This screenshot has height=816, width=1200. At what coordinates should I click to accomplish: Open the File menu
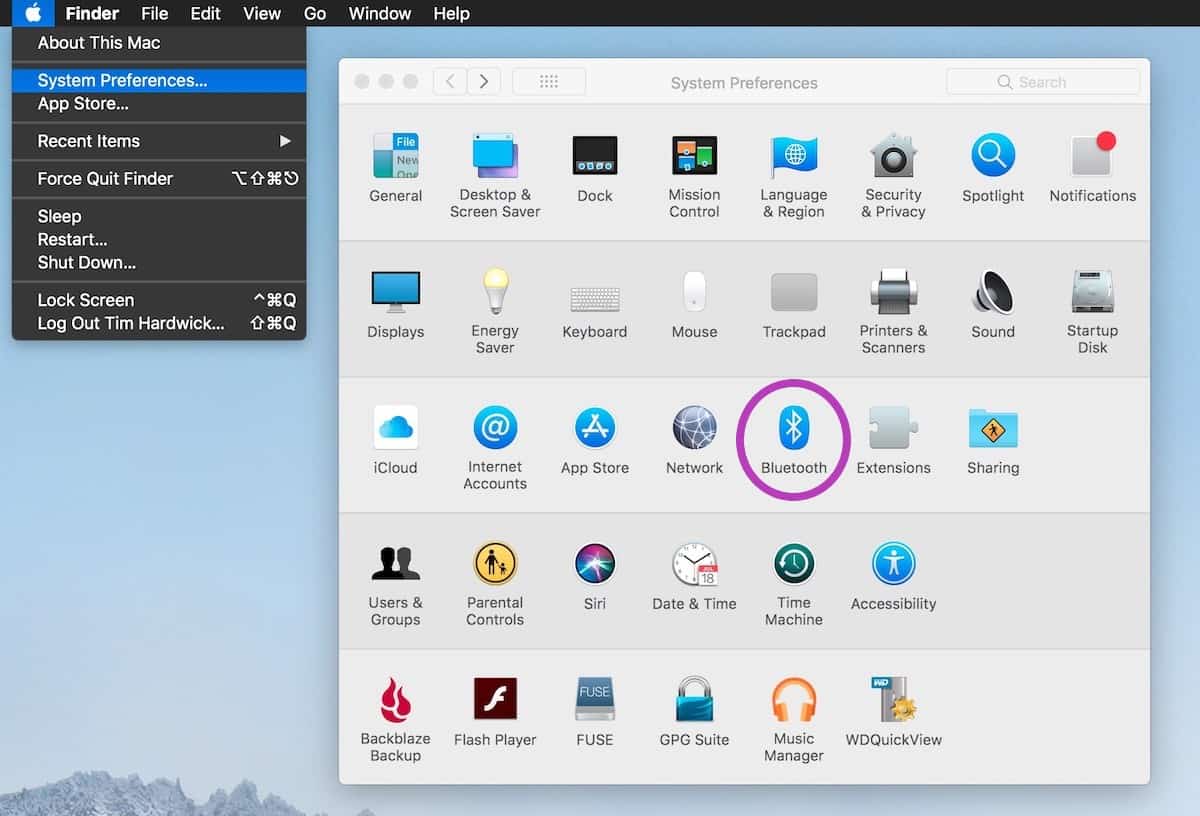[155, 13]
